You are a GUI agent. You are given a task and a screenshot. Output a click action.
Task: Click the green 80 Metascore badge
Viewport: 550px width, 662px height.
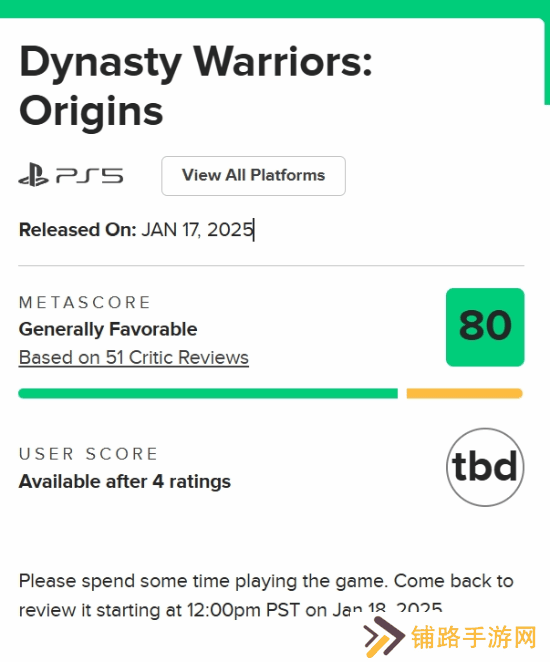(485, 327)
